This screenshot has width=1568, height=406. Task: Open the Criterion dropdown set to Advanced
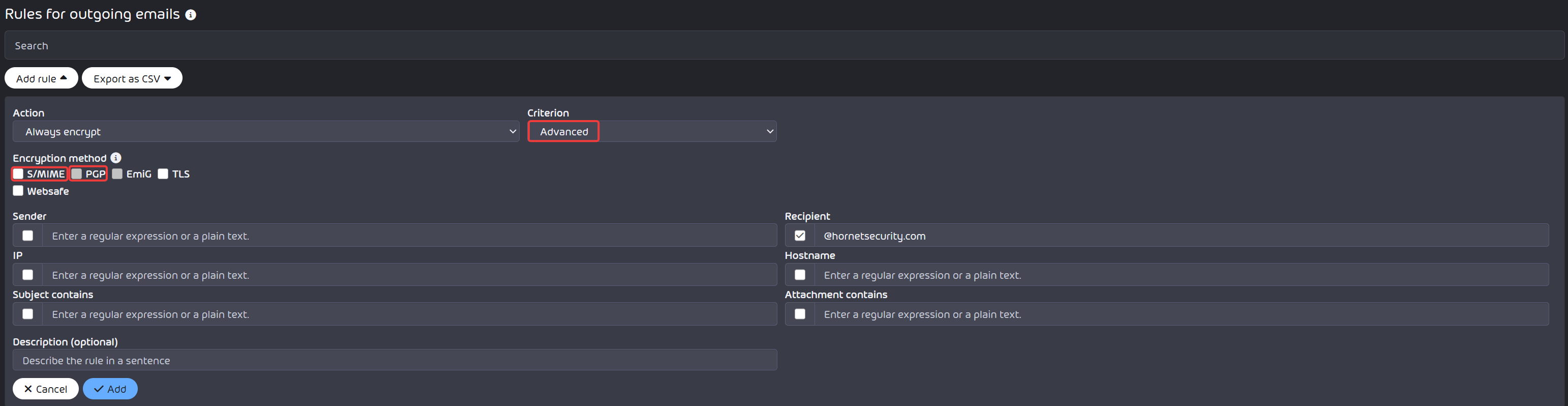652,131
